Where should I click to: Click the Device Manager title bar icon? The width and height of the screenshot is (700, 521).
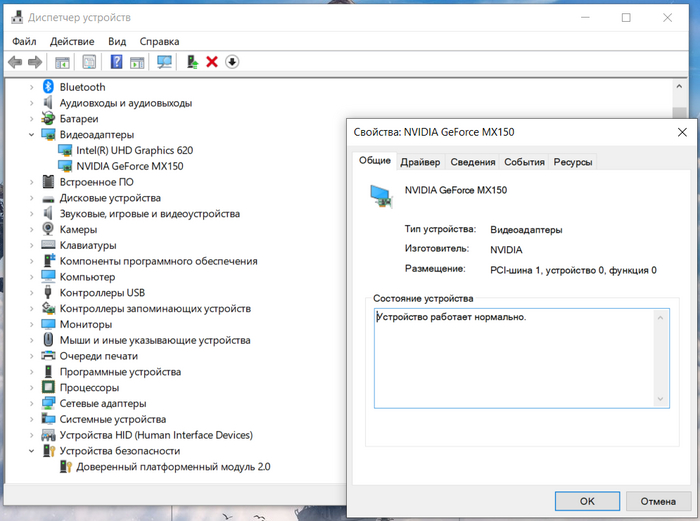click(17, 17)
